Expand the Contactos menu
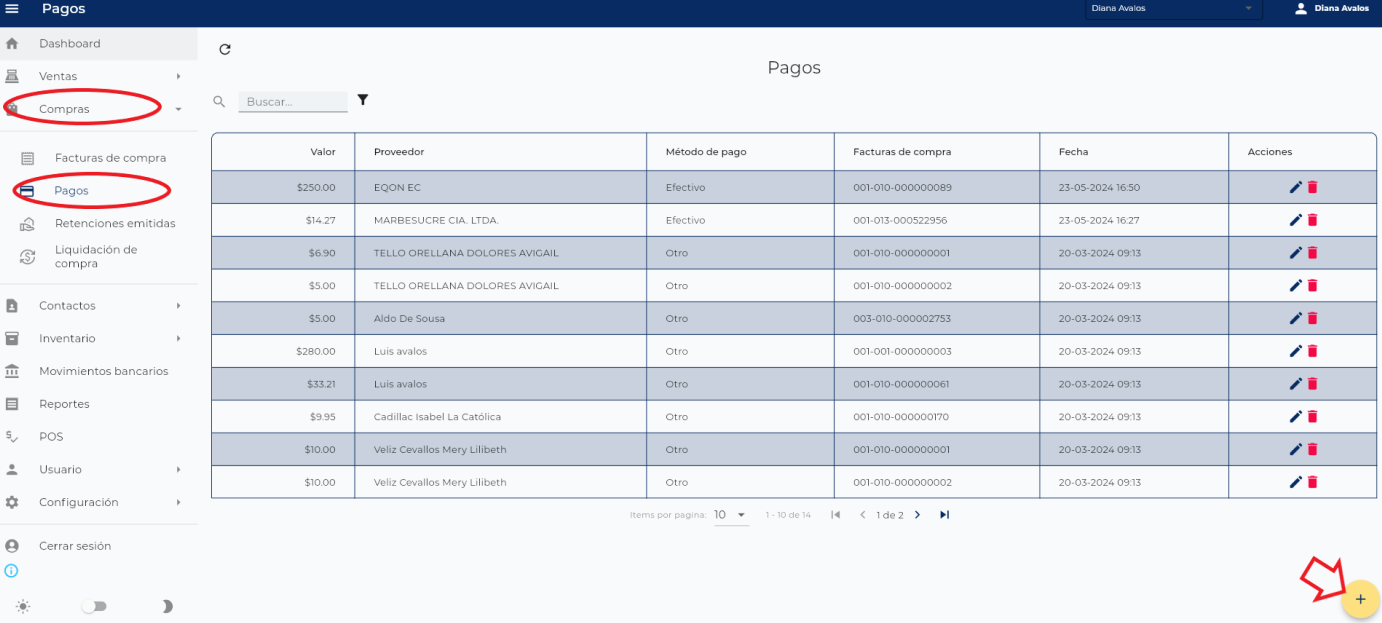This screenshot has width=1382, height=623. (99, 306)
